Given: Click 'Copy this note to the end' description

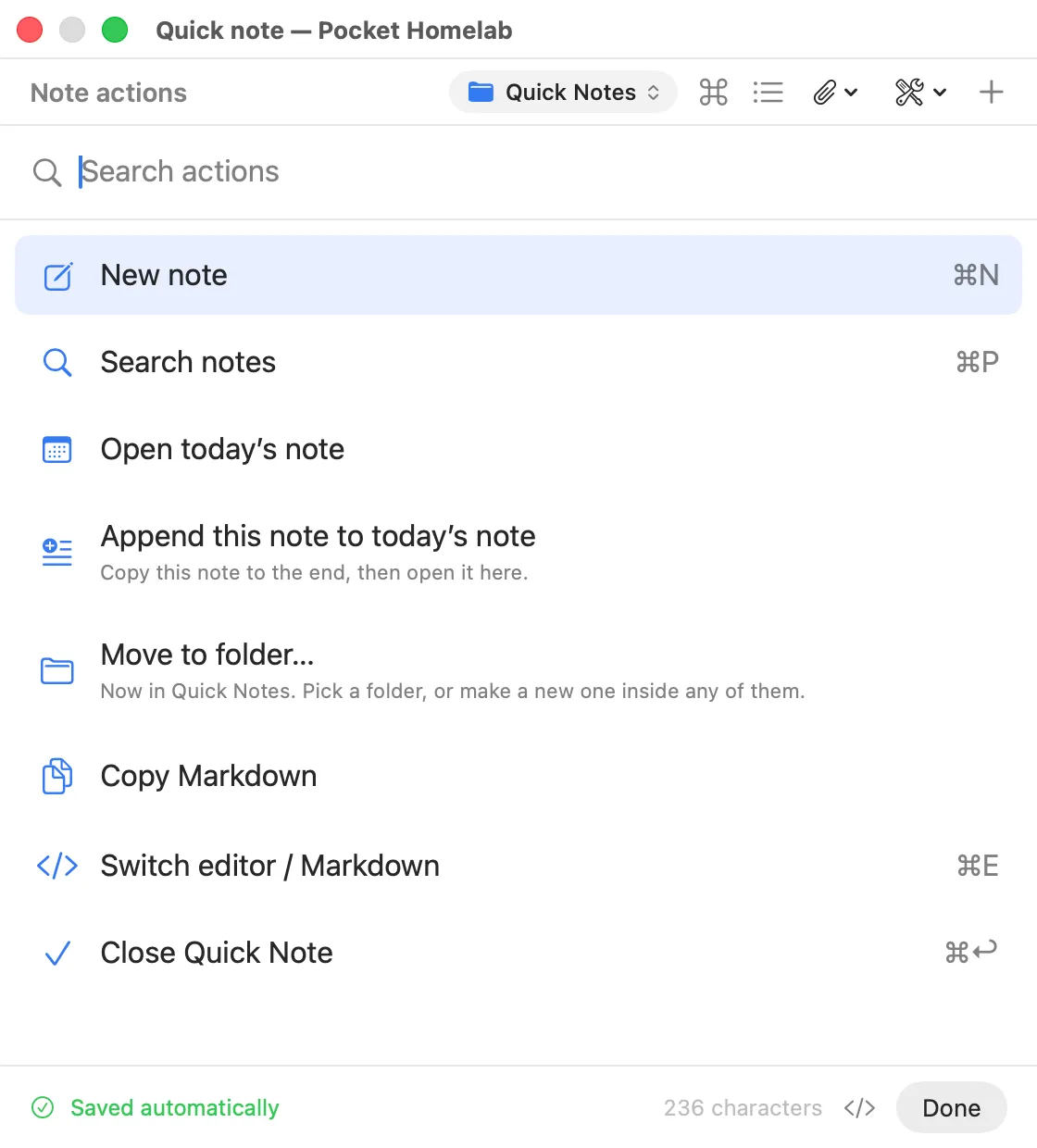Looking at the screenshot, I should pyautogui.click(x=314, y=572).
